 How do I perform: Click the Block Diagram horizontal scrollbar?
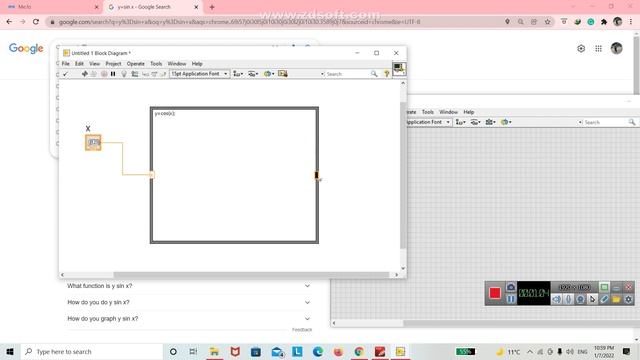[x=229, y=275]
